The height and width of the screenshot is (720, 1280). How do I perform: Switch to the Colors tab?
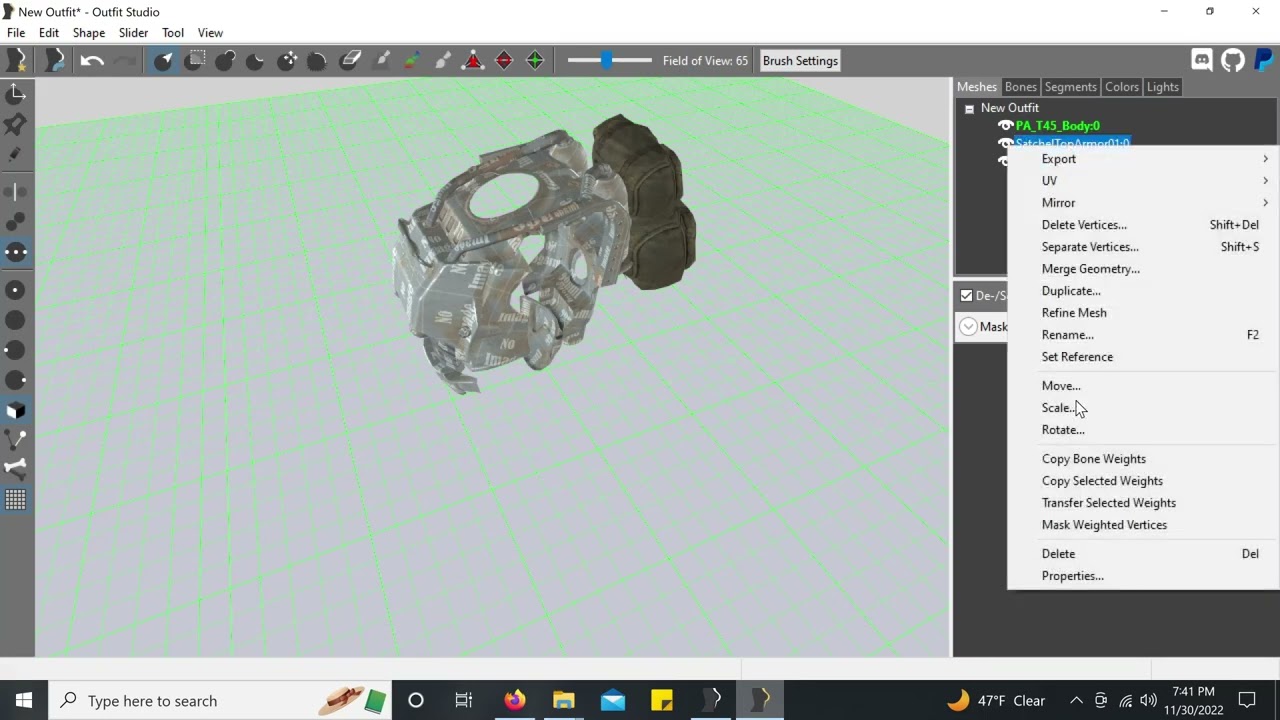(x=1121, y=87)
